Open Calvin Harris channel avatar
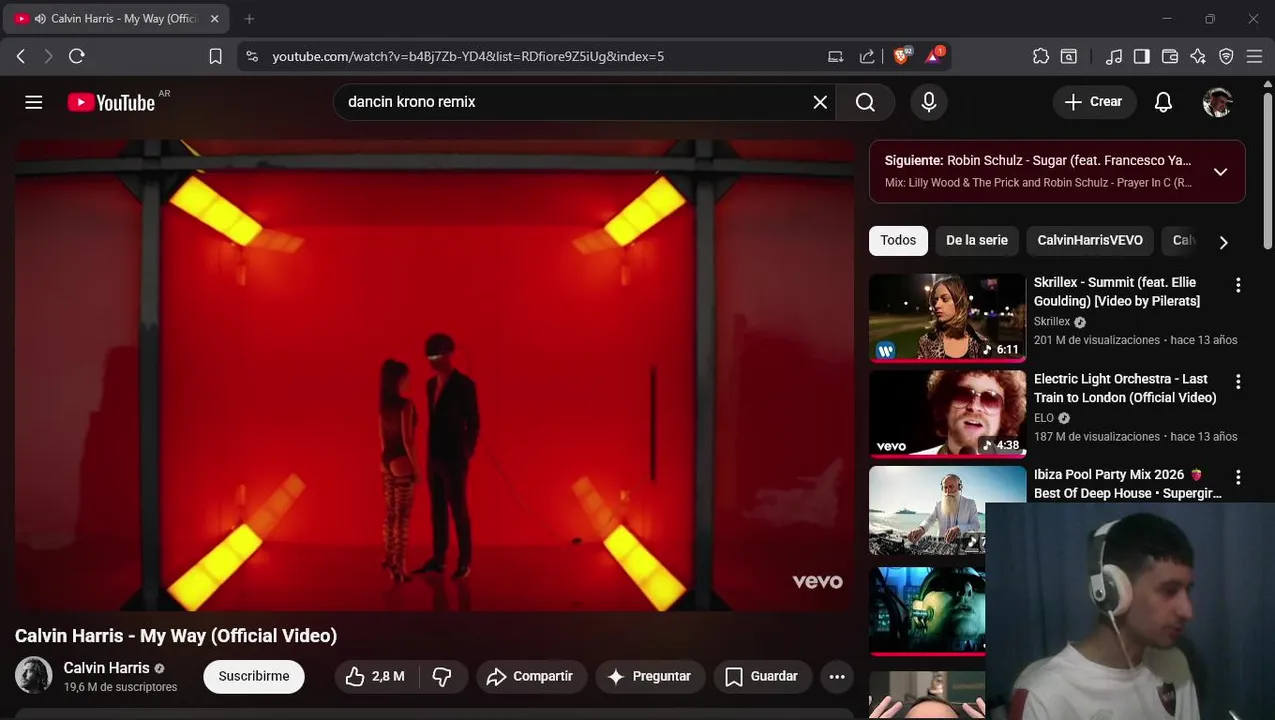The image size is (1275, 720). [33, 675]
